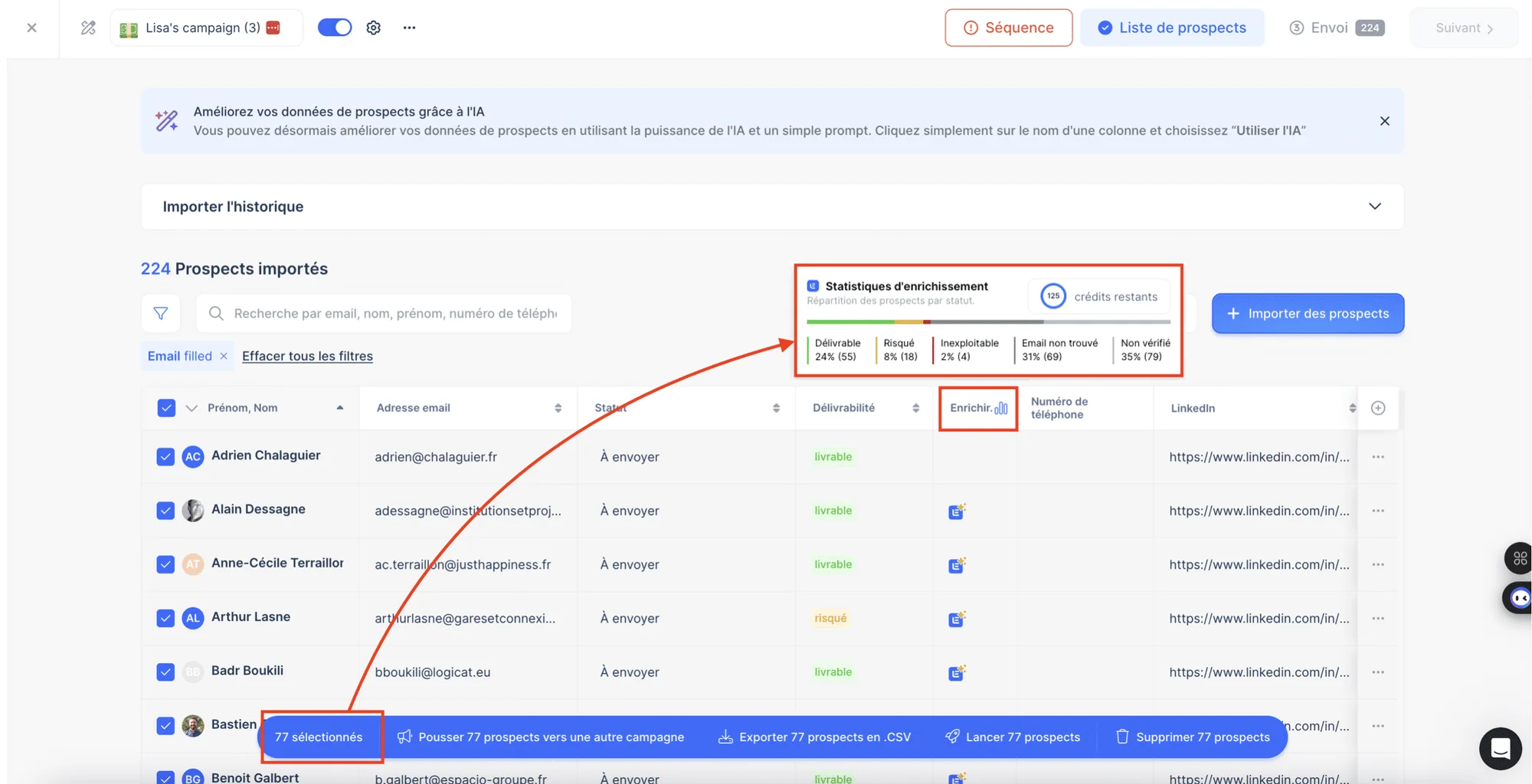Click email adrien@chalaguier.fr cell

(x=436, y=457)
